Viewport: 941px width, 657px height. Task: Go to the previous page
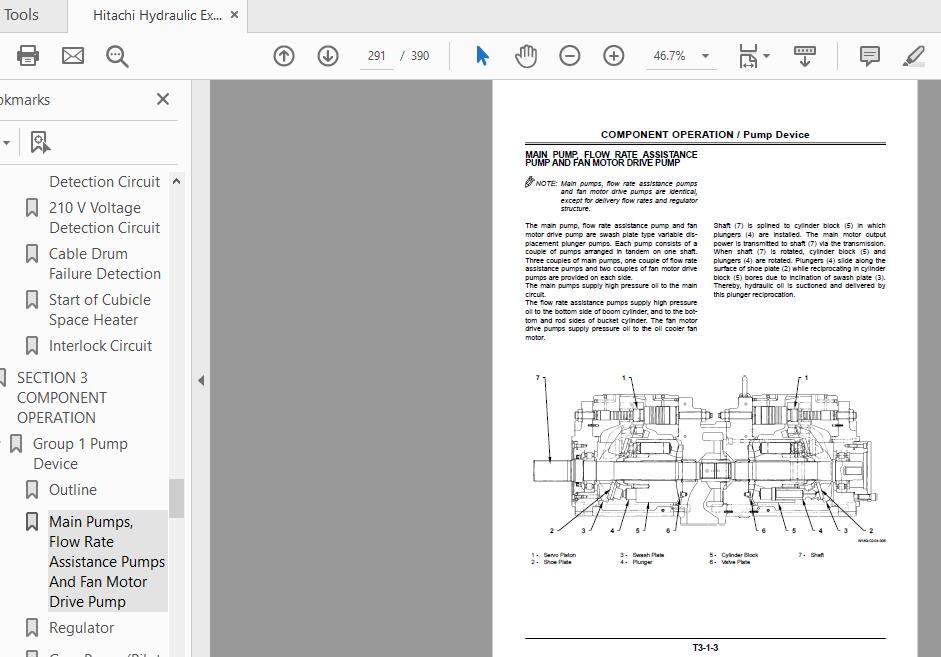284,56
